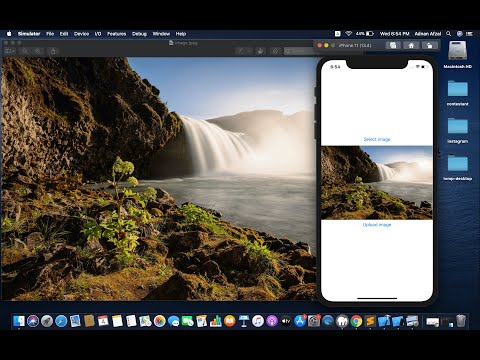Viewport: 480px width, 360px height.
Task: Open Finder from the Dock
Action: (x=19, y=321)
